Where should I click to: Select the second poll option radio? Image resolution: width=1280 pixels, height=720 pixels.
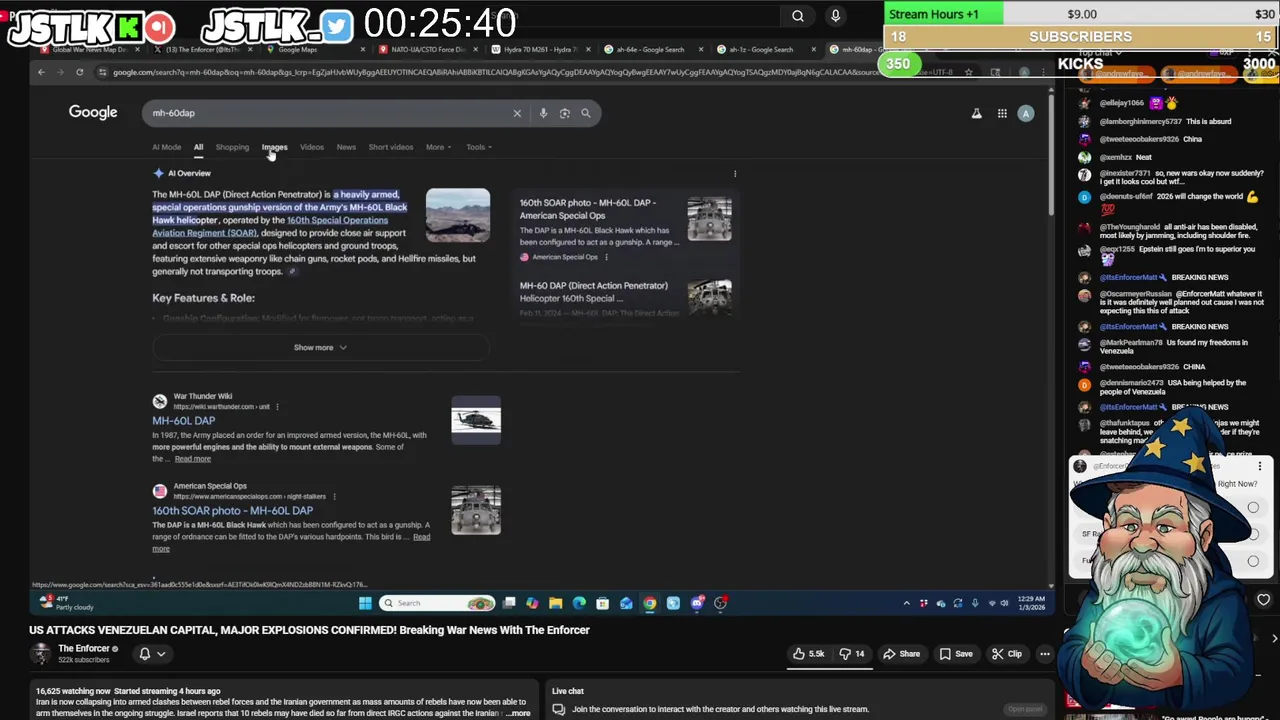pos(1253,534)
